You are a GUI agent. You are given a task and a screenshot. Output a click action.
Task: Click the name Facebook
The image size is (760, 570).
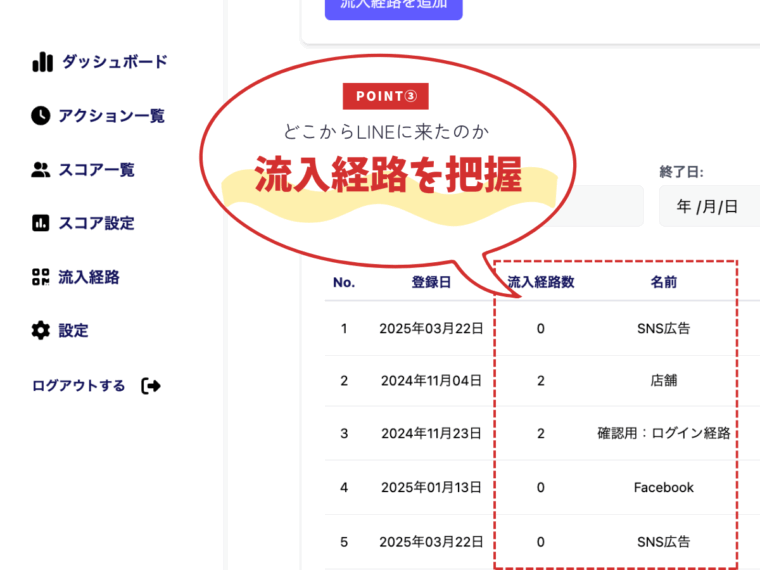(x=664, y=488)
